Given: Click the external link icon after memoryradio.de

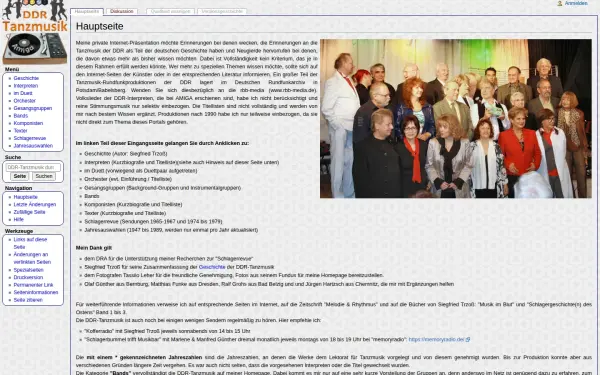Looking at the screenshot, I should point(468,339).
